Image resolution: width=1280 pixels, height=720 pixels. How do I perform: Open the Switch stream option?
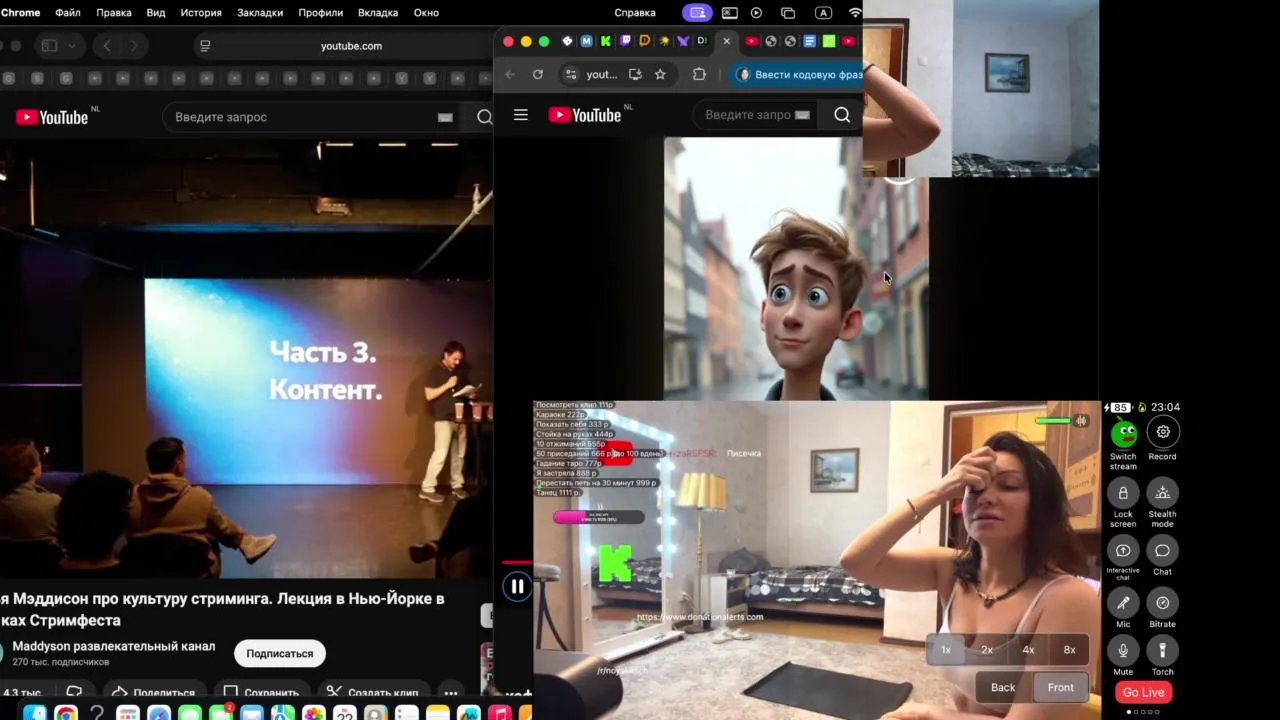click(x=1123, y=434)
